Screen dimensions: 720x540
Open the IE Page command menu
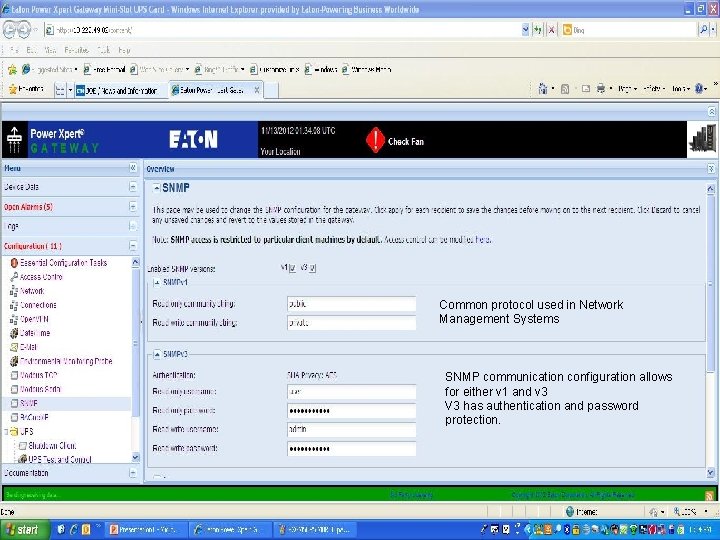[x=627, y=89]
